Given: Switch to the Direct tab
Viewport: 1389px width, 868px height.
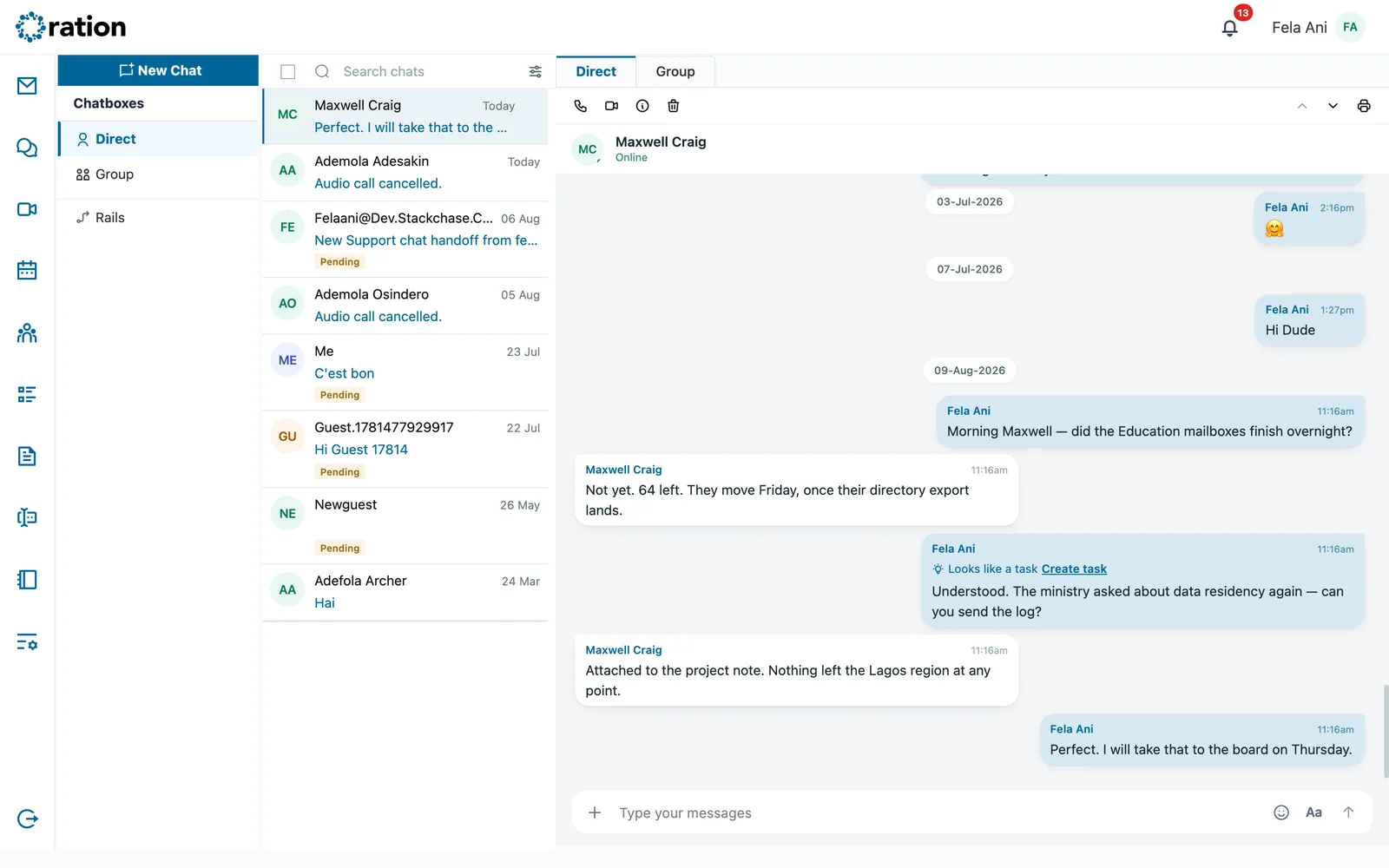Looking at the screenshot, I should coord(596,71).
